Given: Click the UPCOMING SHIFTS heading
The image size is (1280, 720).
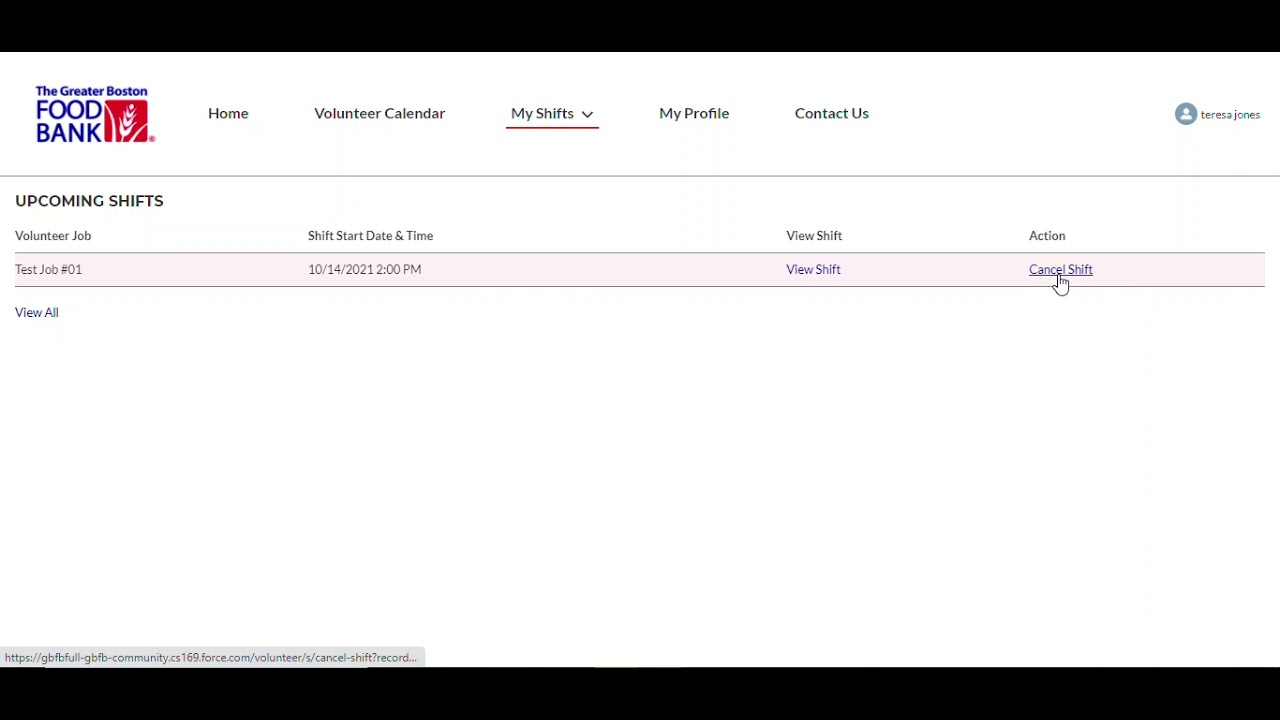Looking at the screenshot, I should tap(89, 201).
